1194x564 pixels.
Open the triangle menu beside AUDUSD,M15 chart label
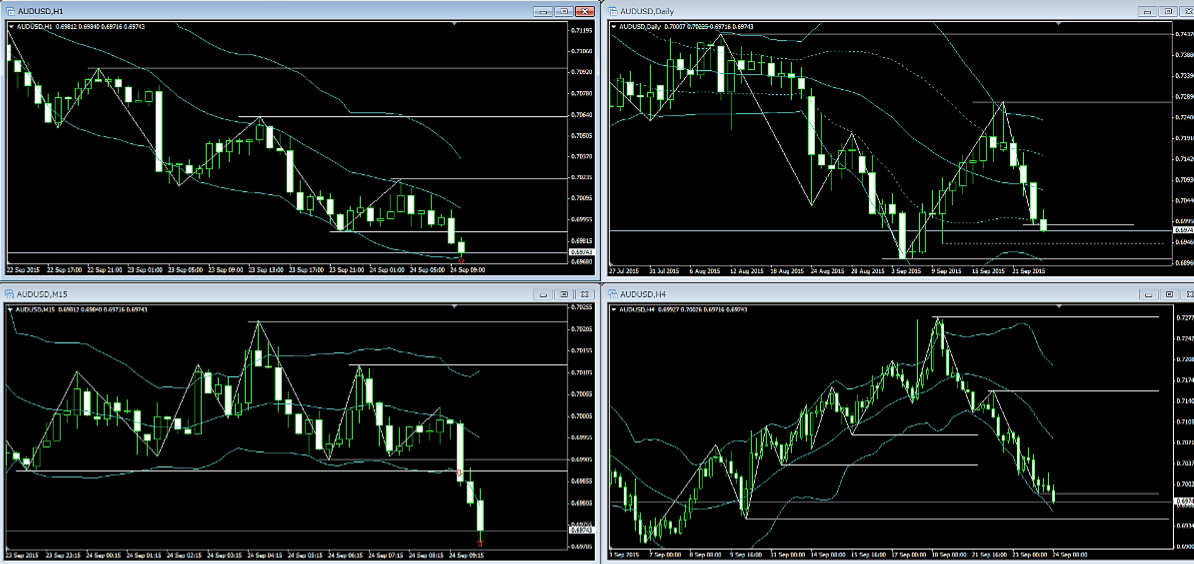click(x=12, y=308)
